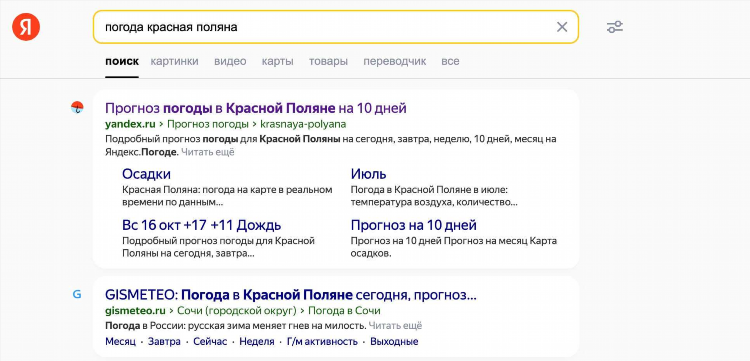Open the Завтра Gismeteo quick link
The height and width of the screenshot is (361, 750).
(164, 342)
